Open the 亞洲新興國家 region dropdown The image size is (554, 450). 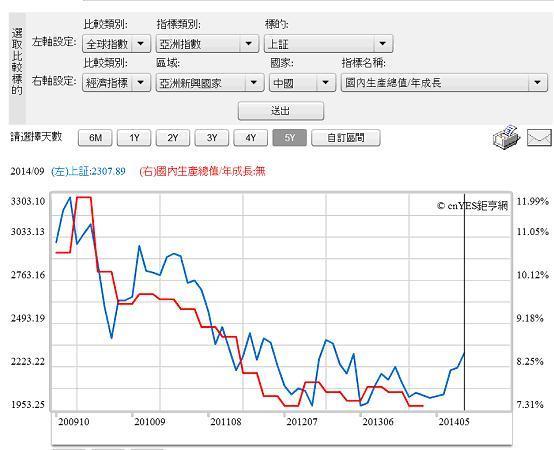(x=210, y=83)
